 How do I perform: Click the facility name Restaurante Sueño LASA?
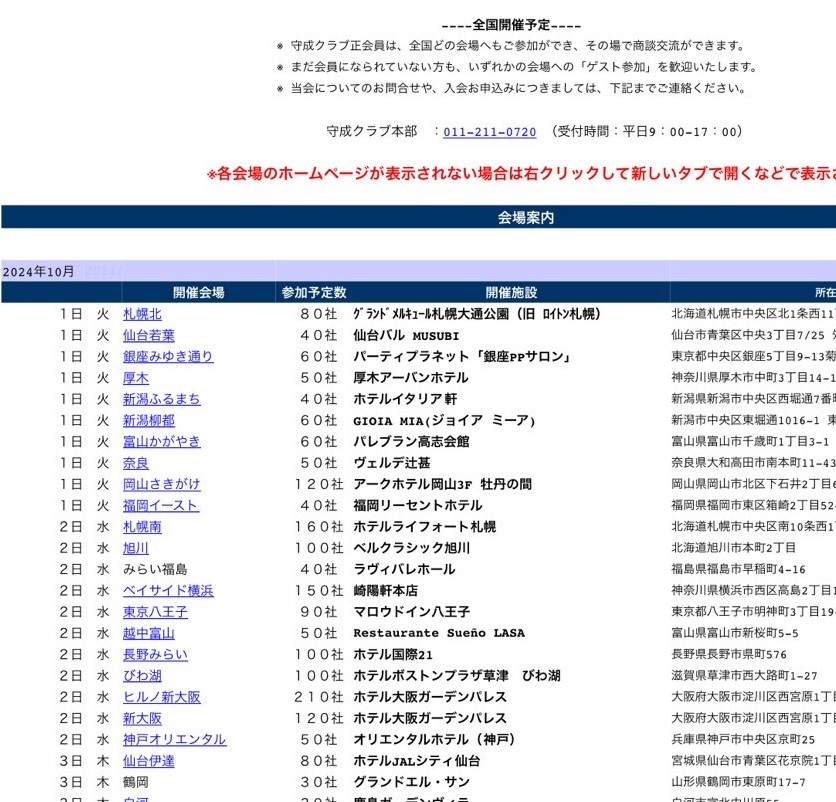pos(439,633)
